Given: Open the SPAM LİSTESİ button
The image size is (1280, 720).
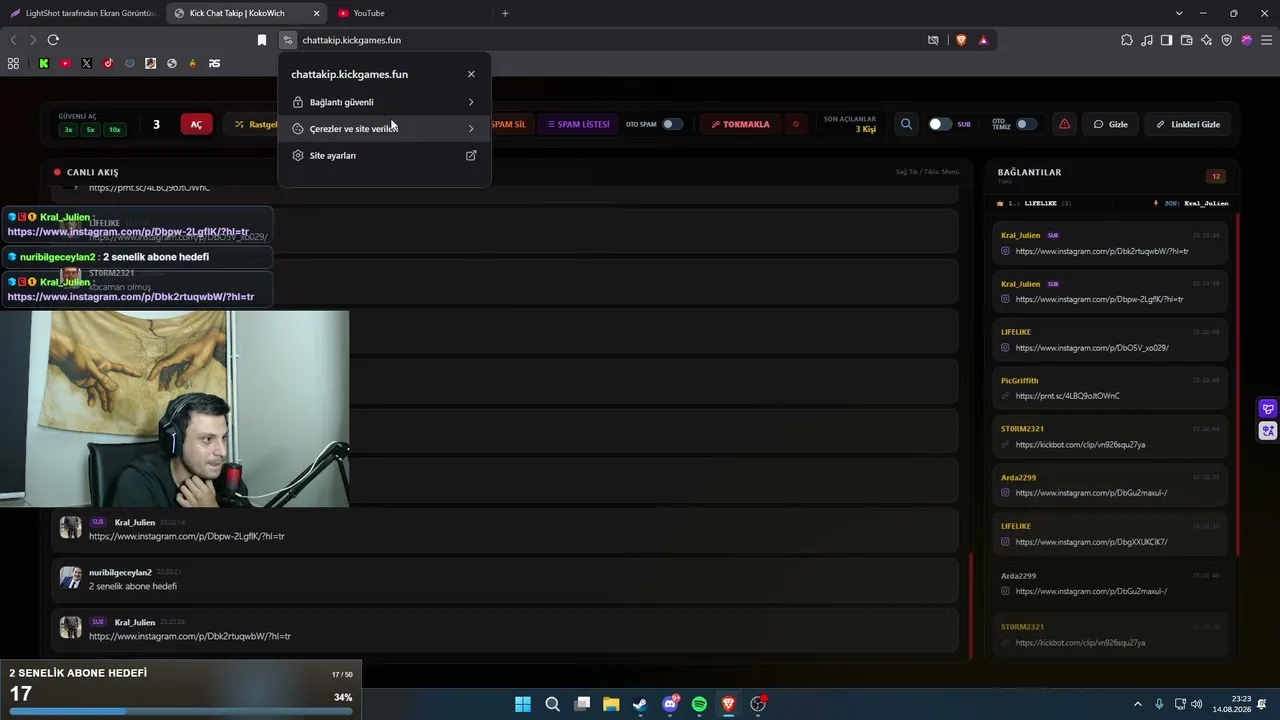Looking at the screenshot, I should [x=578, y=124].
